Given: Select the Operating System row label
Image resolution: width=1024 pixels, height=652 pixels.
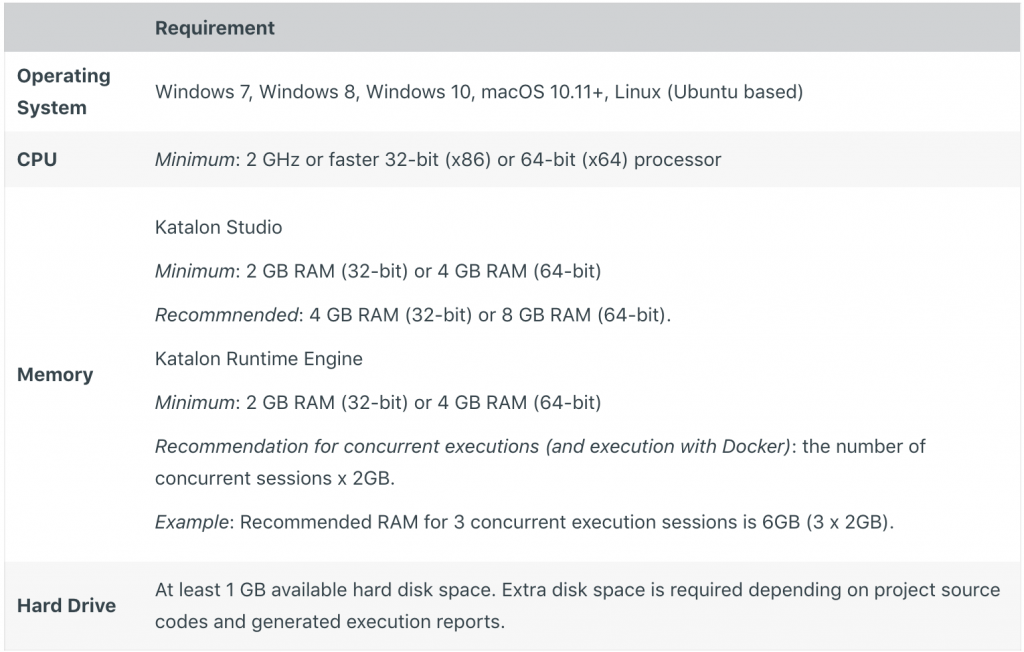Looking at the screenshot, I should click(63, 91).
